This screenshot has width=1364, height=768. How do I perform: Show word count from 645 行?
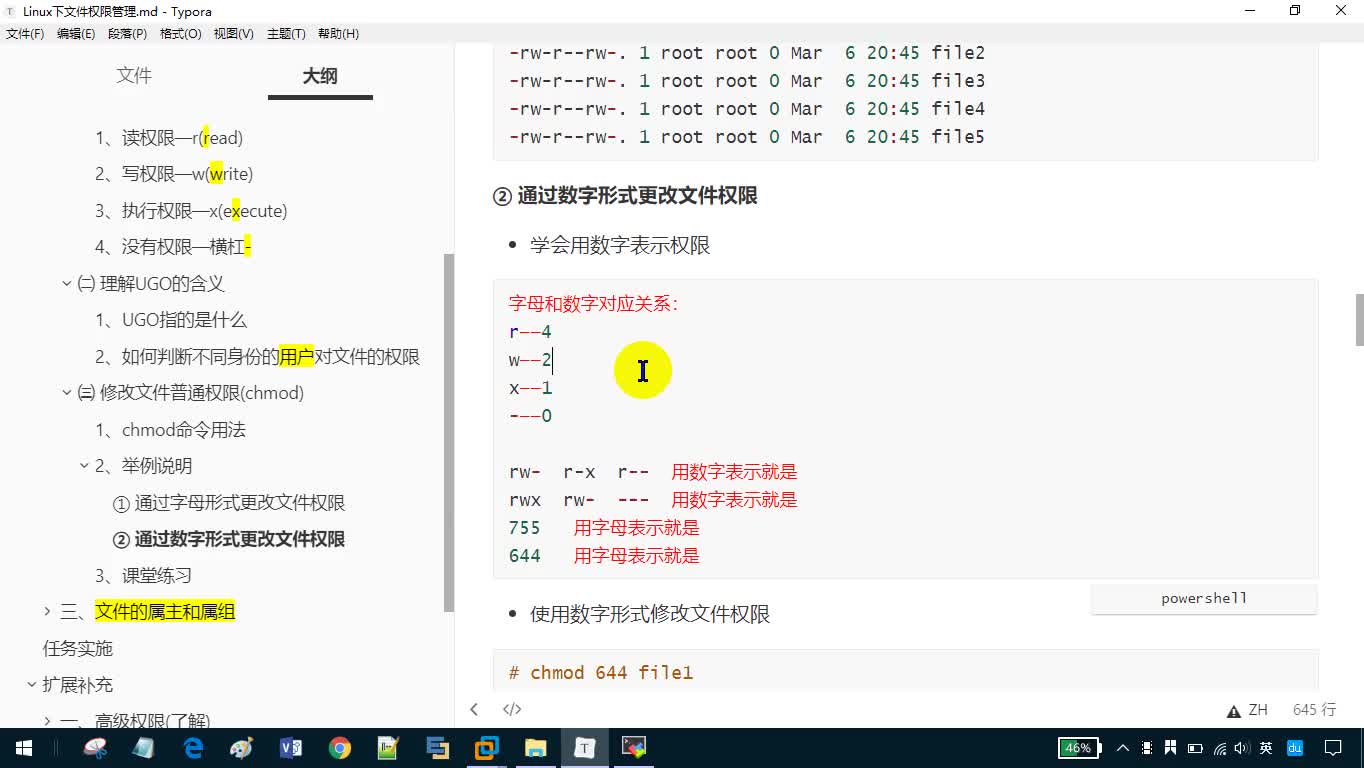[1314, 710]
